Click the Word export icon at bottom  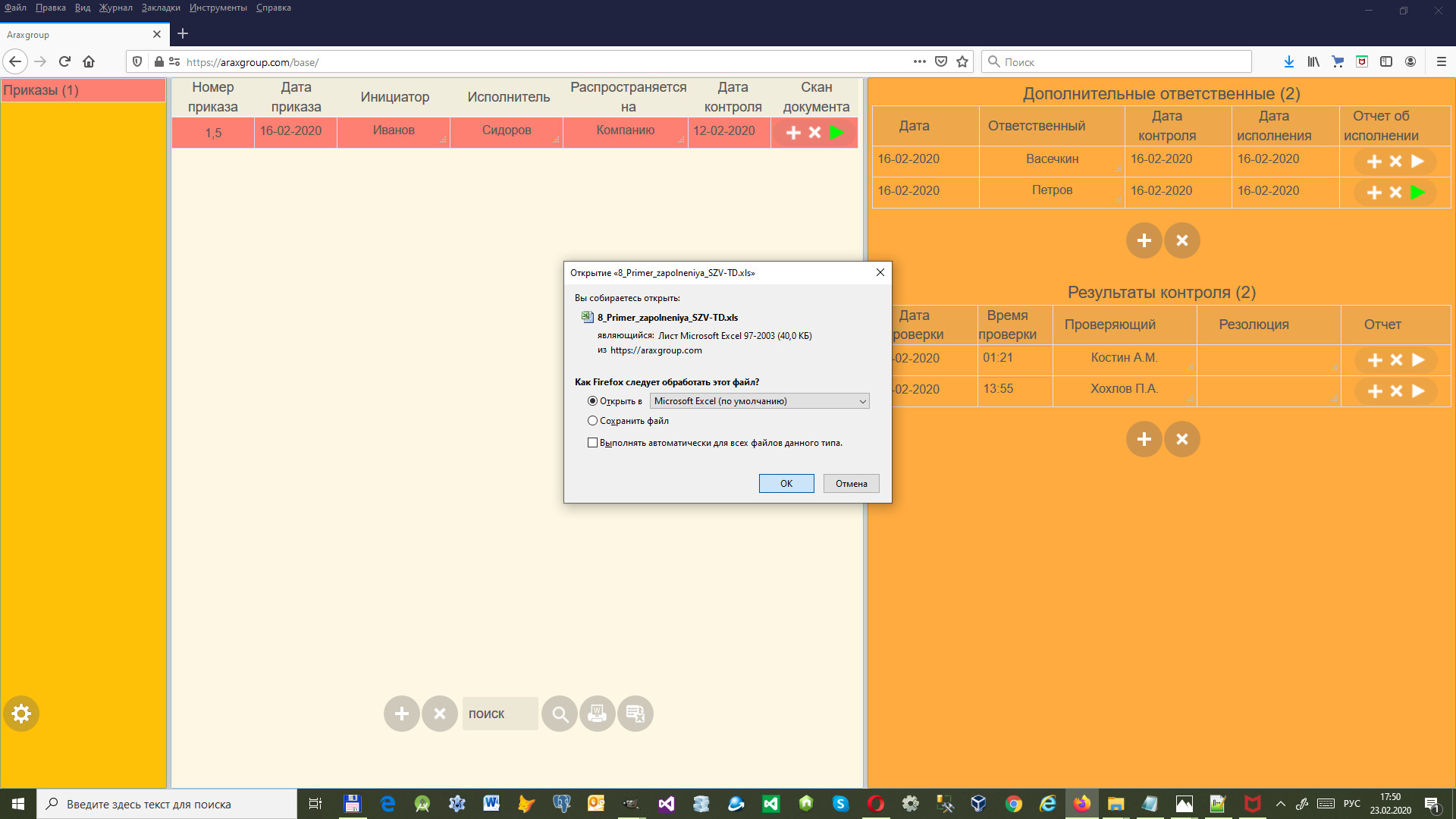[598, 714]
